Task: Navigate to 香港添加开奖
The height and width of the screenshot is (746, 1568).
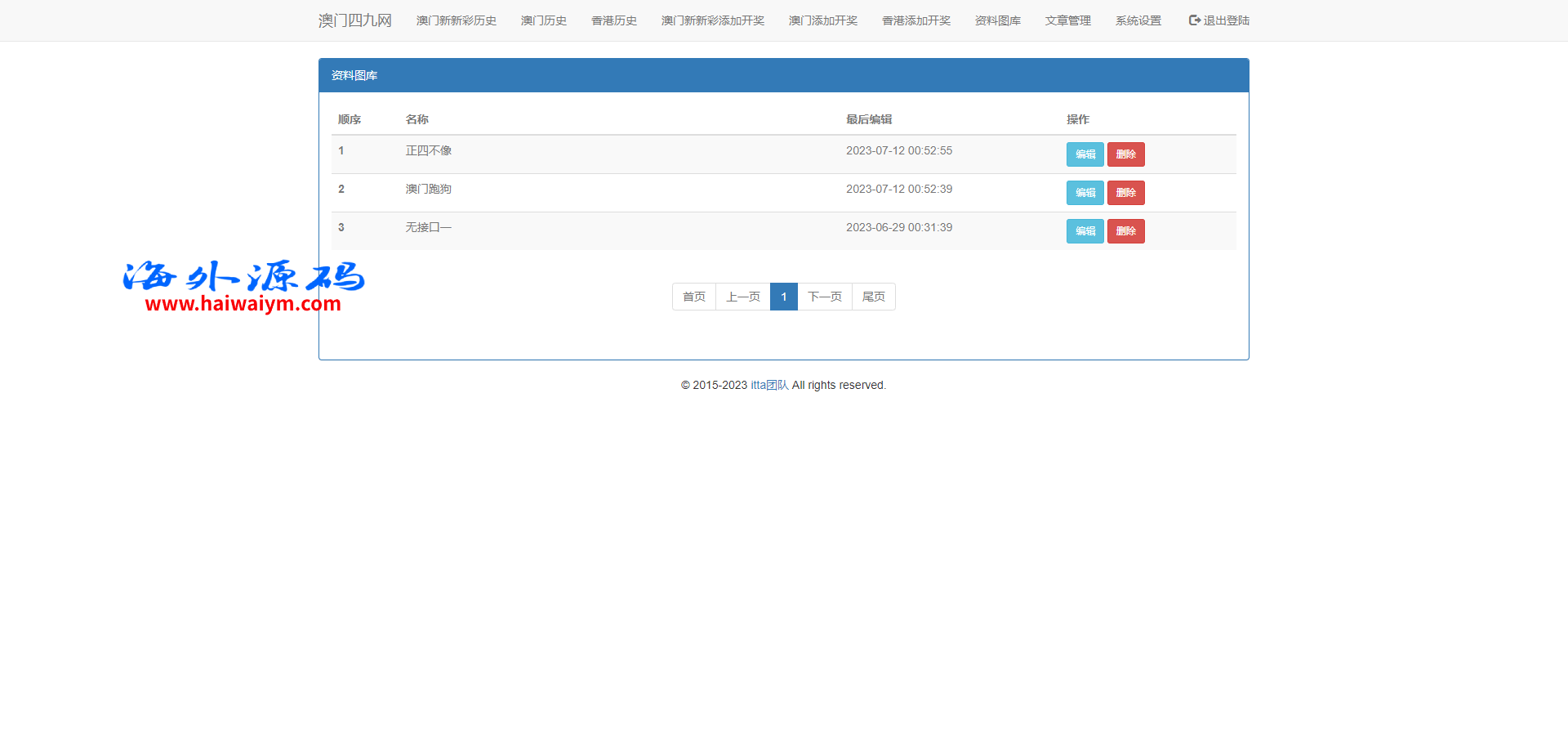Action: pos(915,20)
